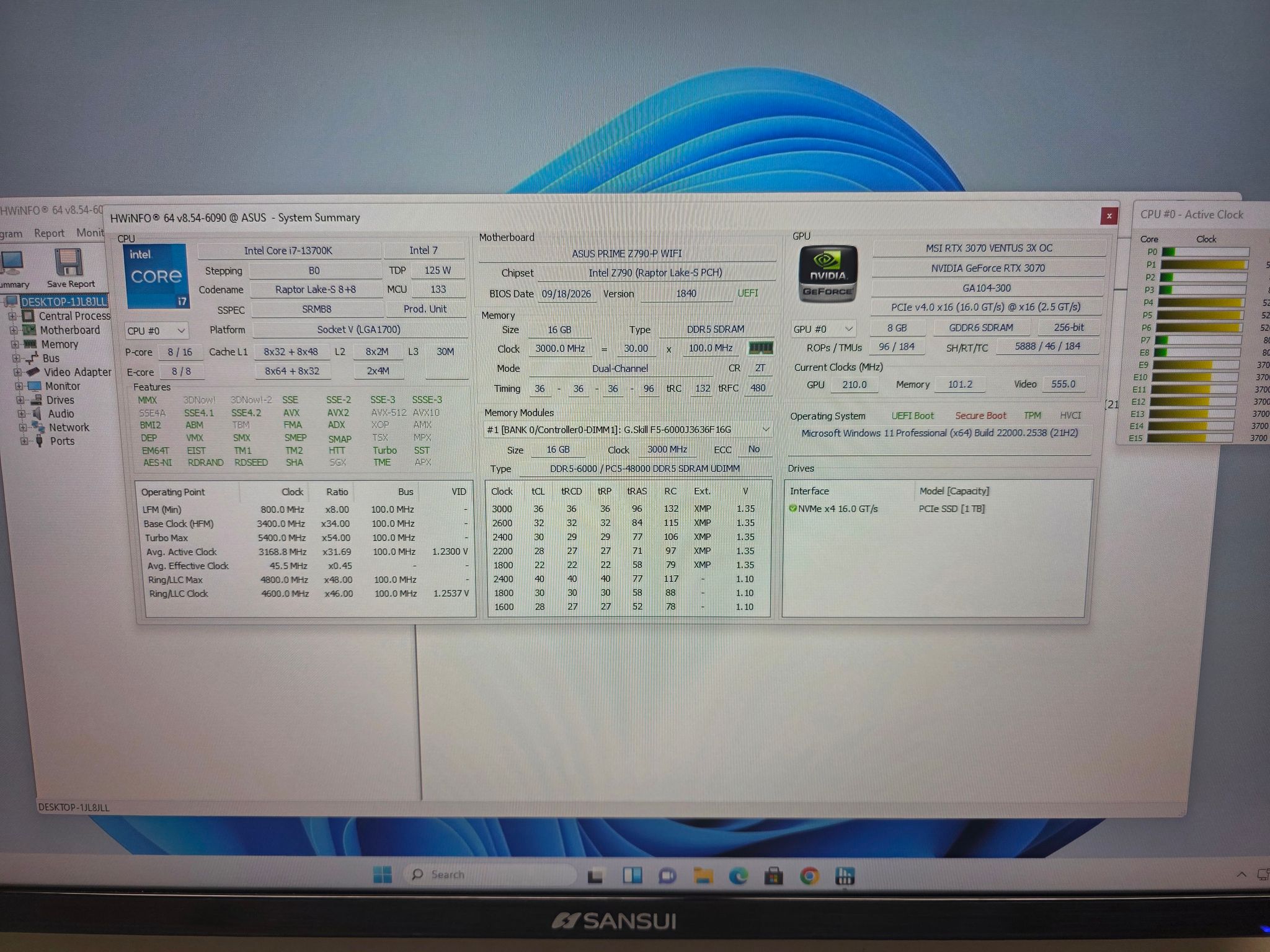The height and width of the screenshot is (952, 1270).
Task: Click the taskbar Search box
Action: [x=490, y=875]
